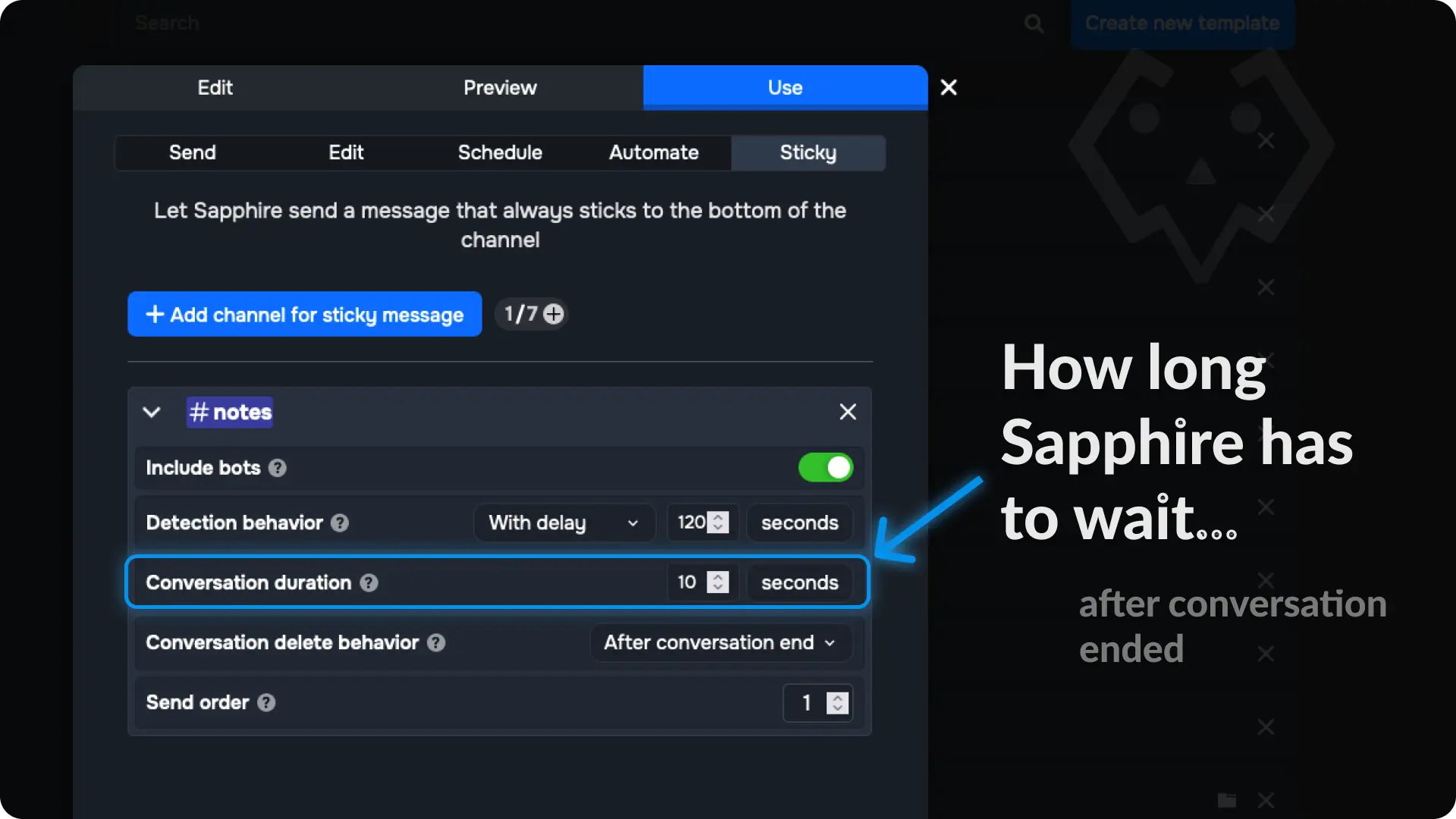The image size is (1456, 819).
Task: Click Create new template button
Action: (1182, 24)
